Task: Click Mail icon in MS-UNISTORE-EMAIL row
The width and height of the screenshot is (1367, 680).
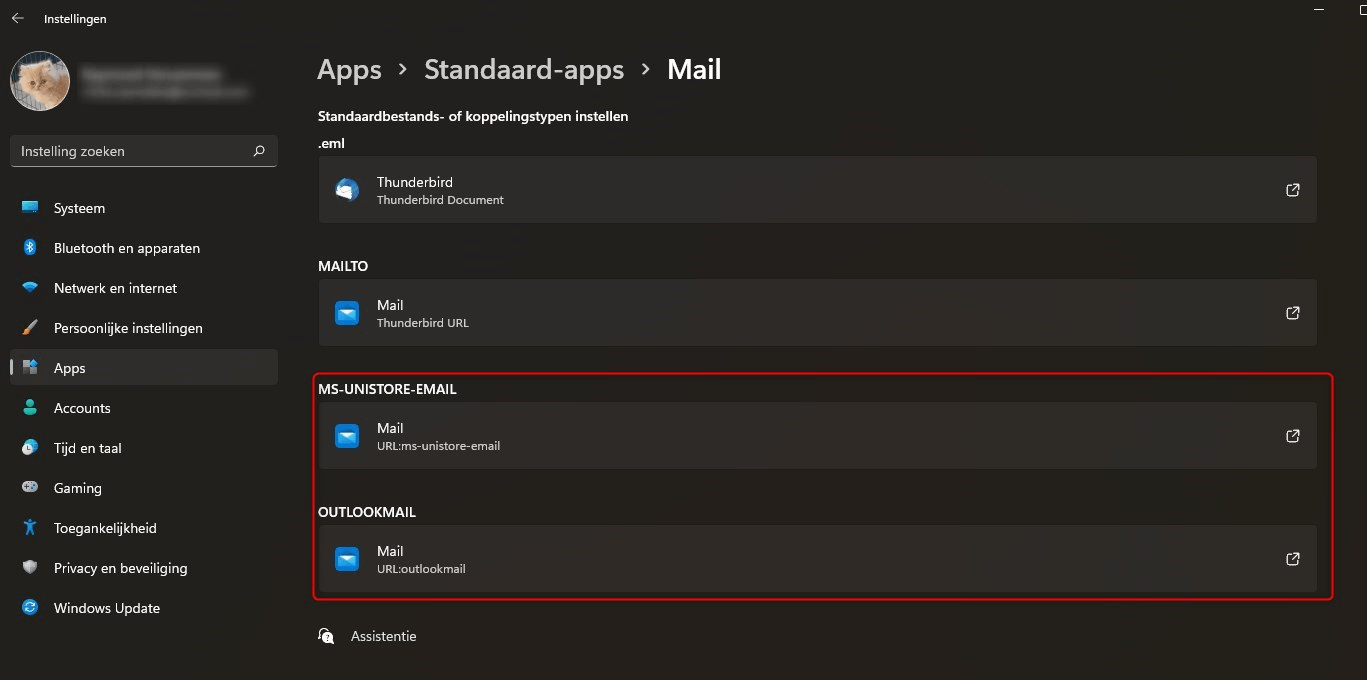Action: [x=347, y=436]
